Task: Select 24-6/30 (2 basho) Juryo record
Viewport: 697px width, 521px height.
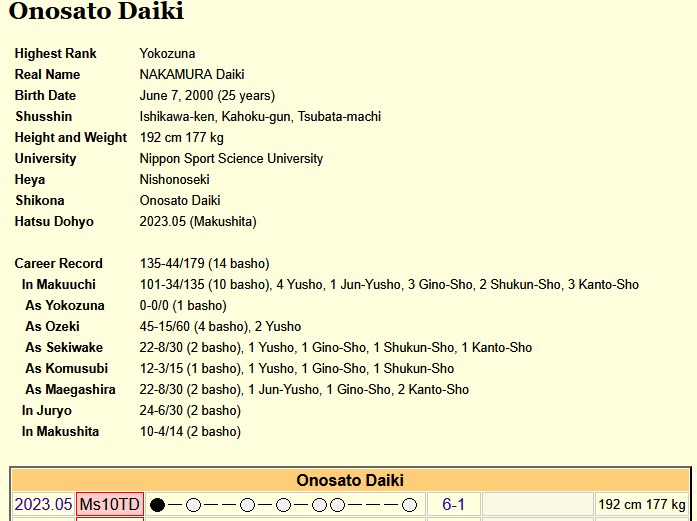Action: (190, 410)
